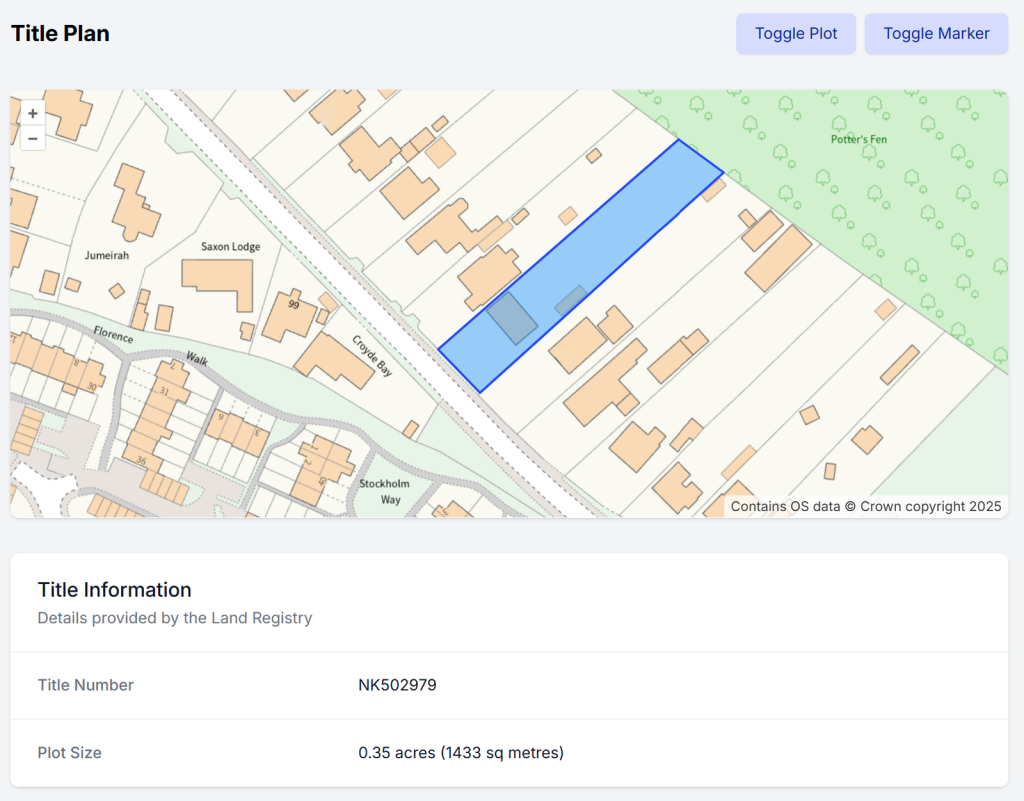The height and width of the screenshot is (801, 1024).
Task: Click the plot size value 0.35 acres
Action: click(x=461, y=752)
